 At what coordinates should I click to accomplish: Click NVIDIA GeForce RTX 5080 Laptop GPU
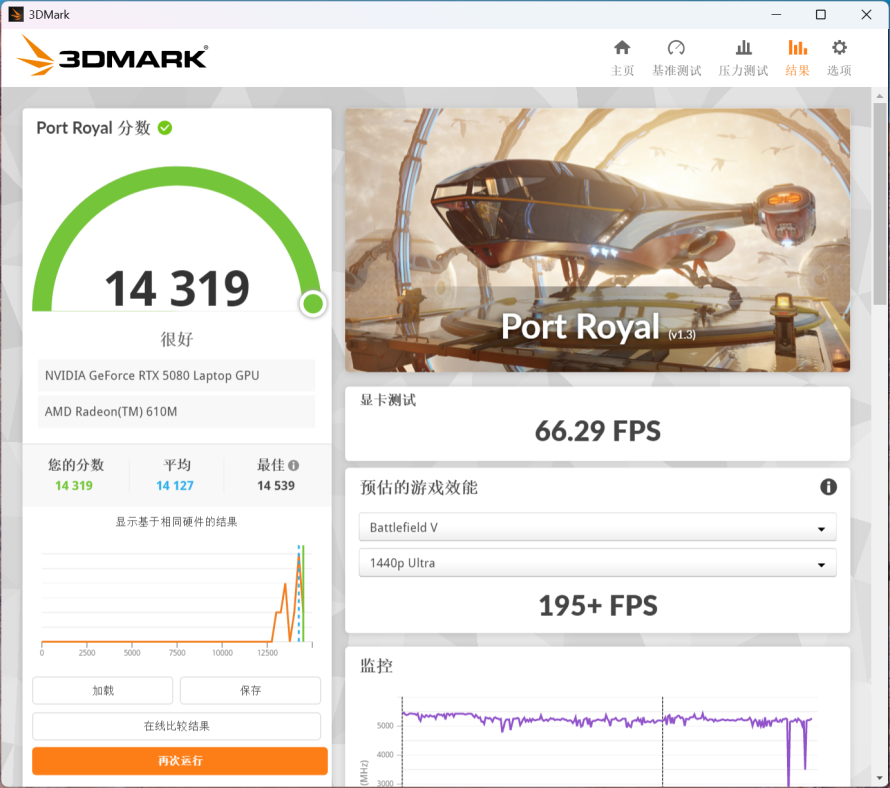click(152, 375)
